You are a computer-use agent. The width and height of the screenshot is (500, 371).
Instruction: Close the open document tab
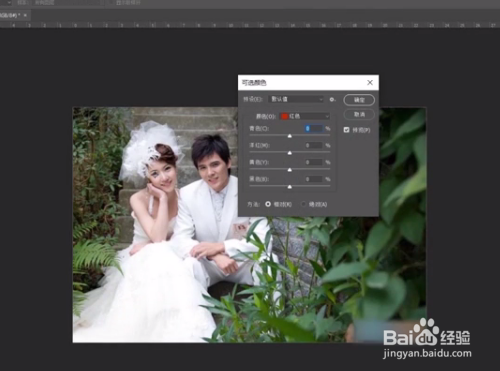click(x=25, y=15)
